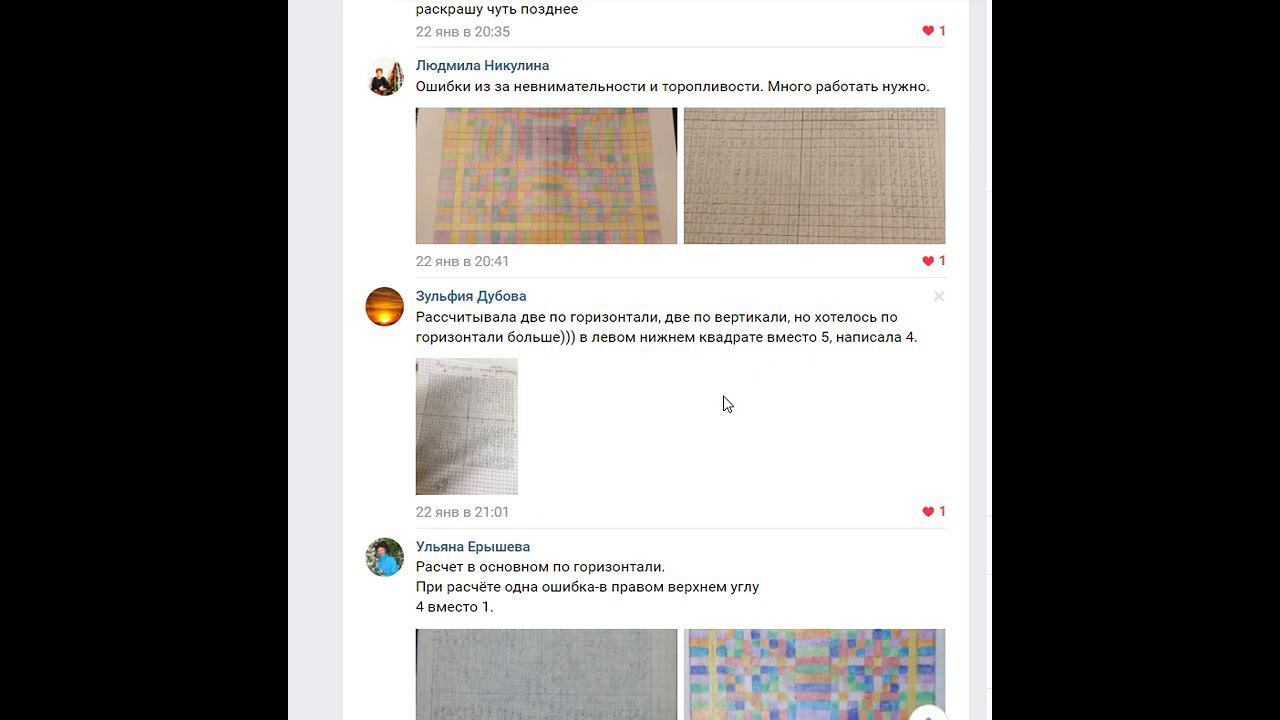Open Ульяна's gray calculation sheet photo
This screenshot has width=1280, height=720.
(x=546, y=674)
